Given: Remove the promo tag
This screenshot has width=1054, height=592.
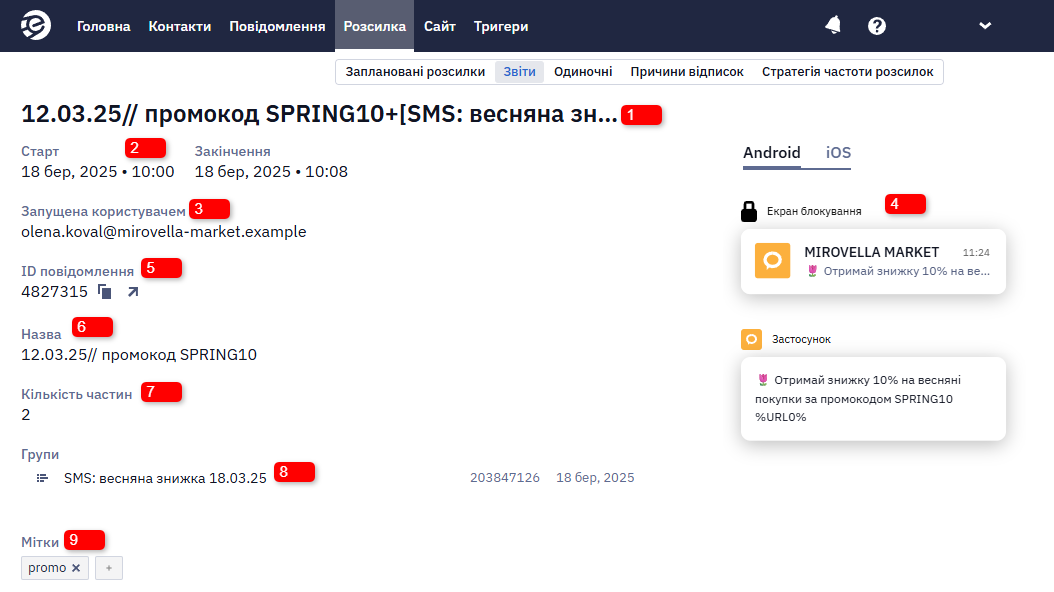Looking at the screenshot, I should point(76,568).
